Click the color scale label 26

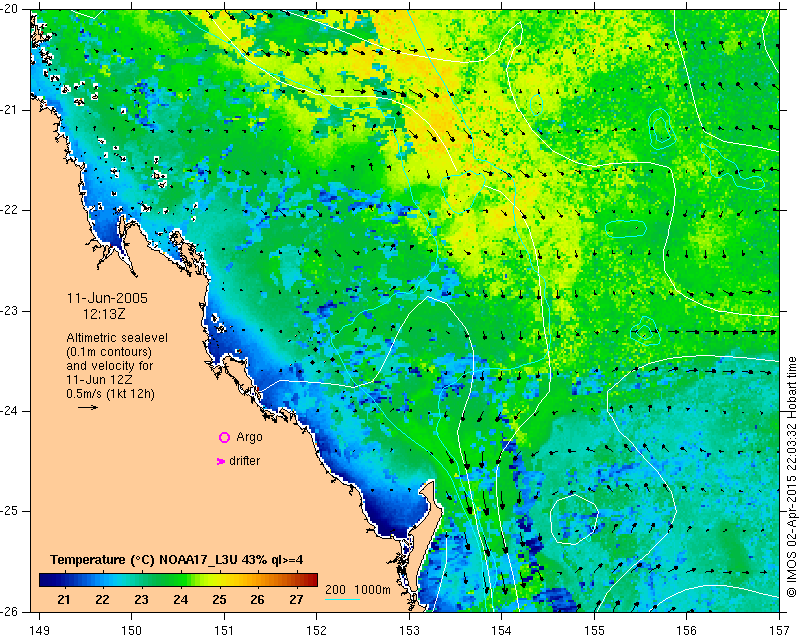tap(258, 600)
